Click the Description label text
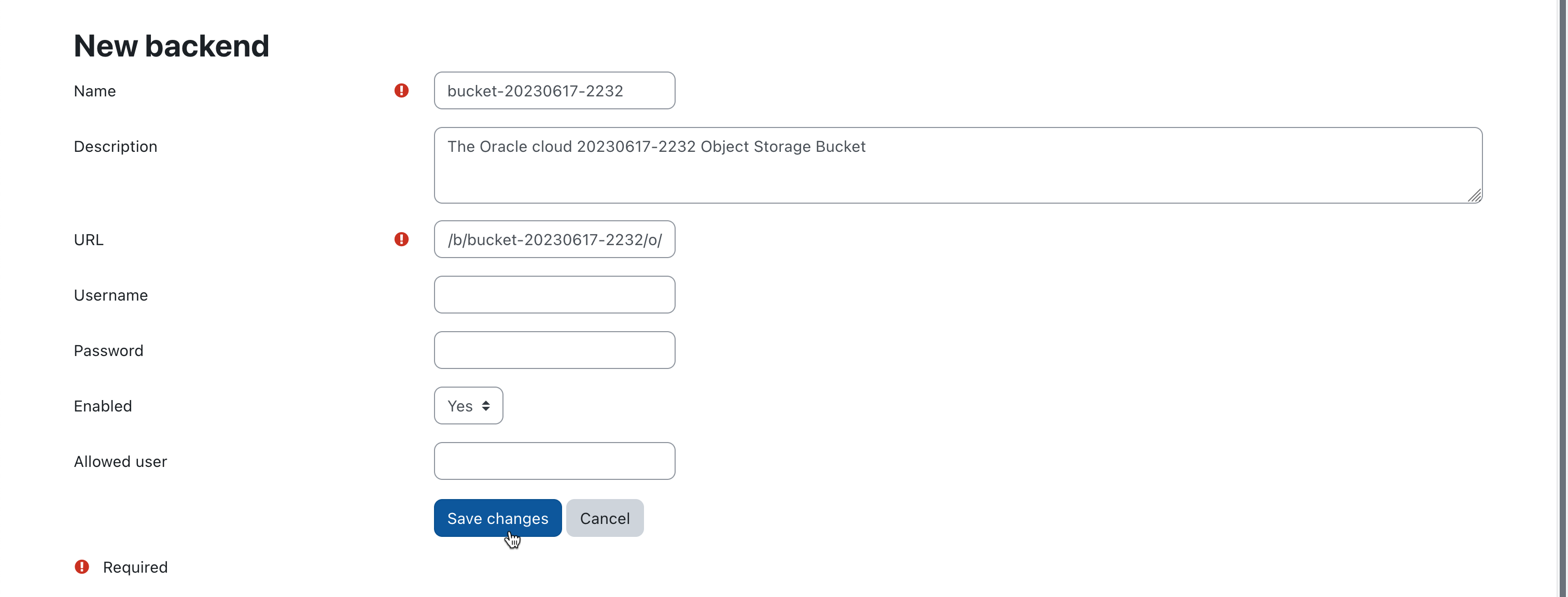 [x=115, y=147]
